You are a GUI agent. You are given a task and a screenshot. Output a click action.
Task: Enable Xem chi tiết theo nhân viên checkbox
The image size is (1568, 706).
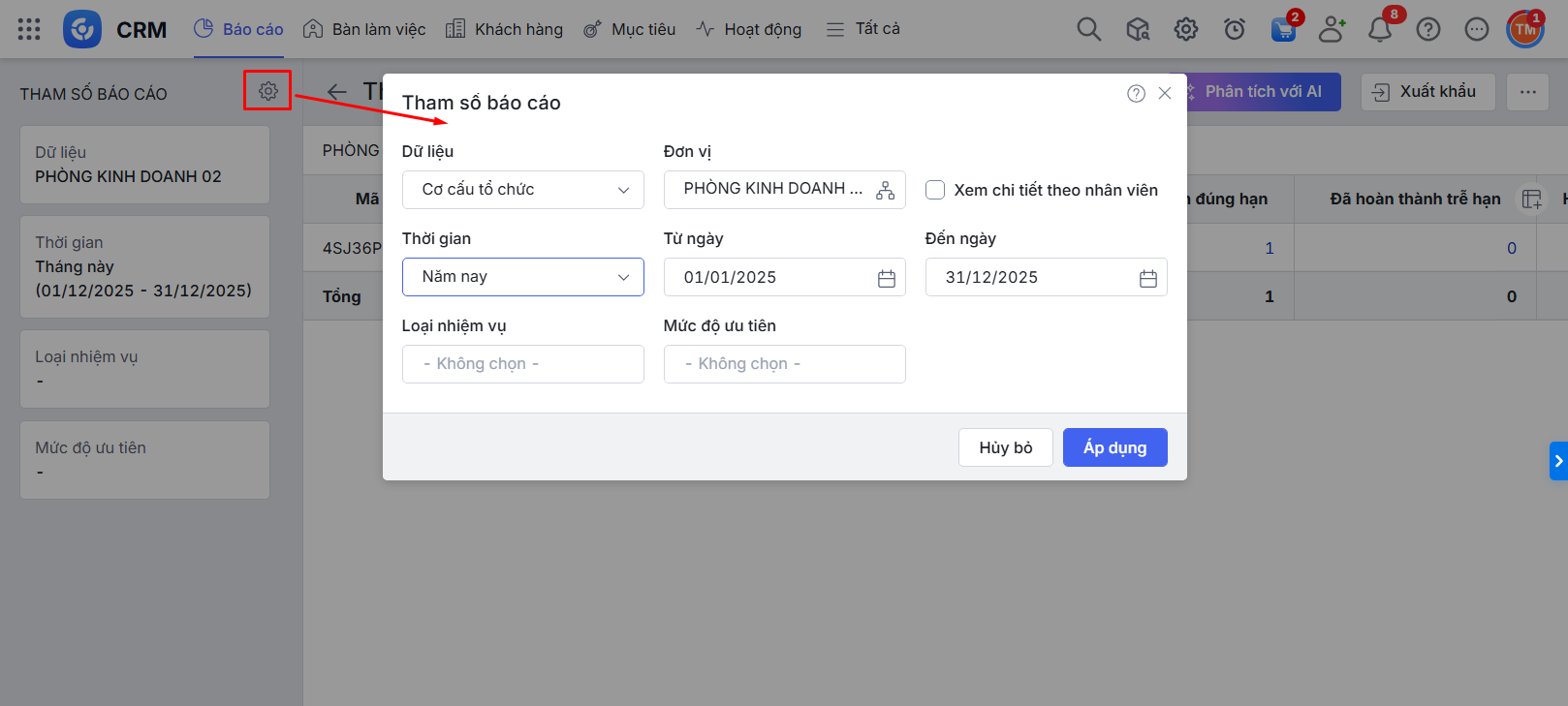[935, 190]
